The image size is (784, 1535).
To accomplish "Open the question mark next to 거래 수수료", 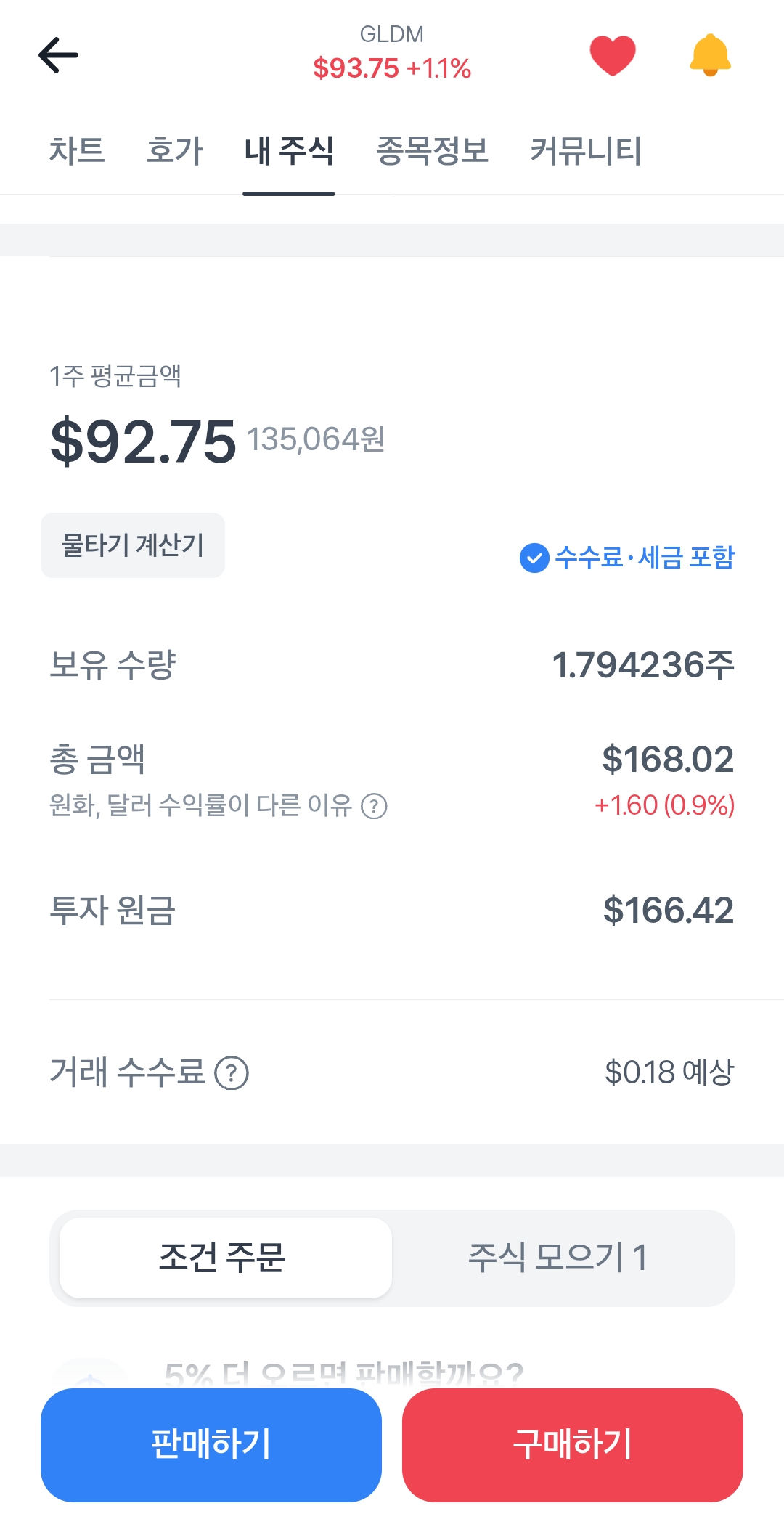I will (x=232, y=1073).
